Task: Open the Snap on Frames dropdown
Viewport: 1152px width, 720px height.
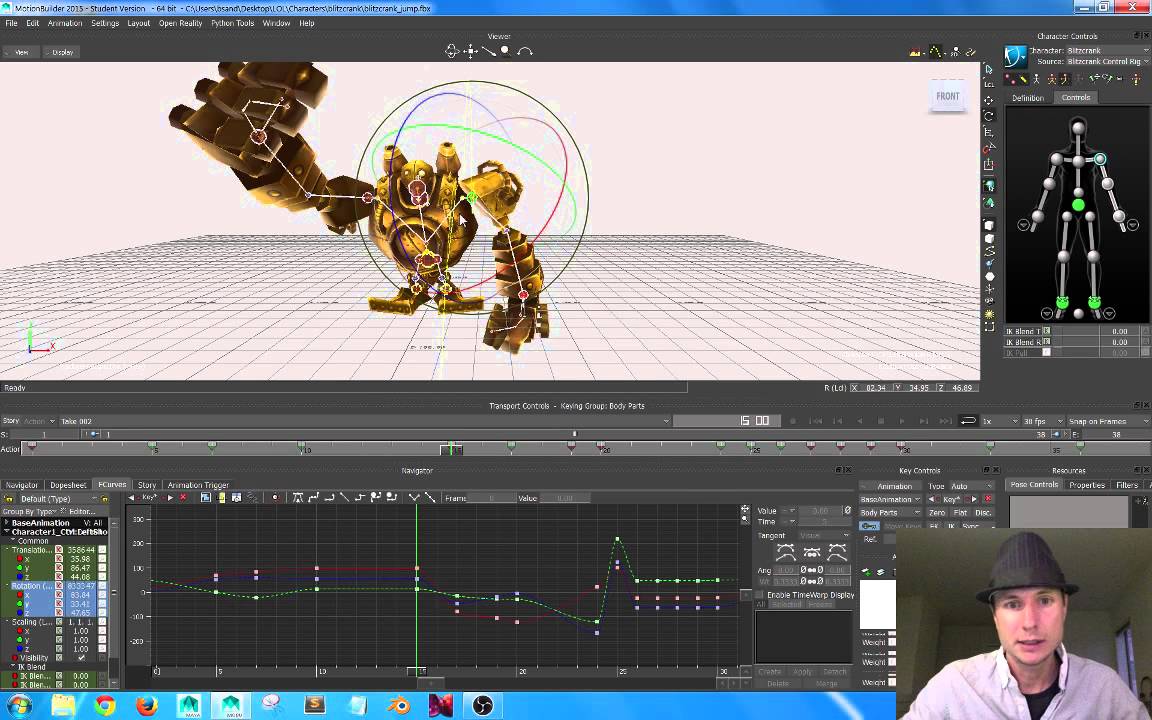Action: pyautogui.click(x=1109, y=421)
